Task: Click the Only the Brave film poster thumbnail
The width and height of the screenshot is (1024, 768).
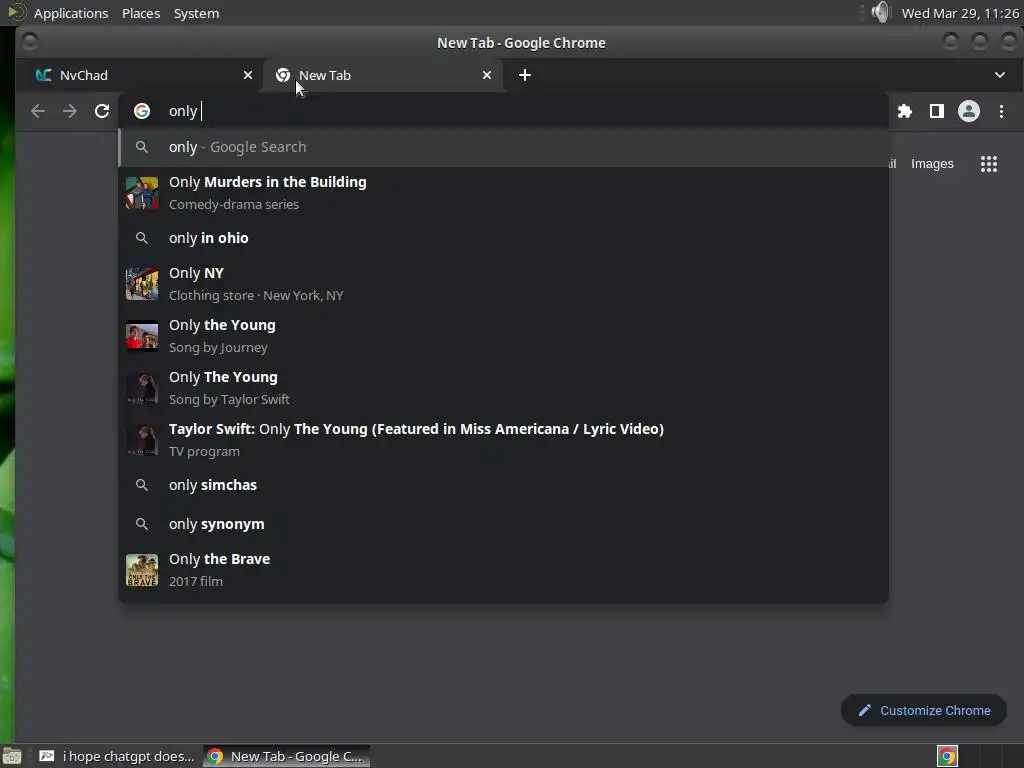Action: pos(142,569)
